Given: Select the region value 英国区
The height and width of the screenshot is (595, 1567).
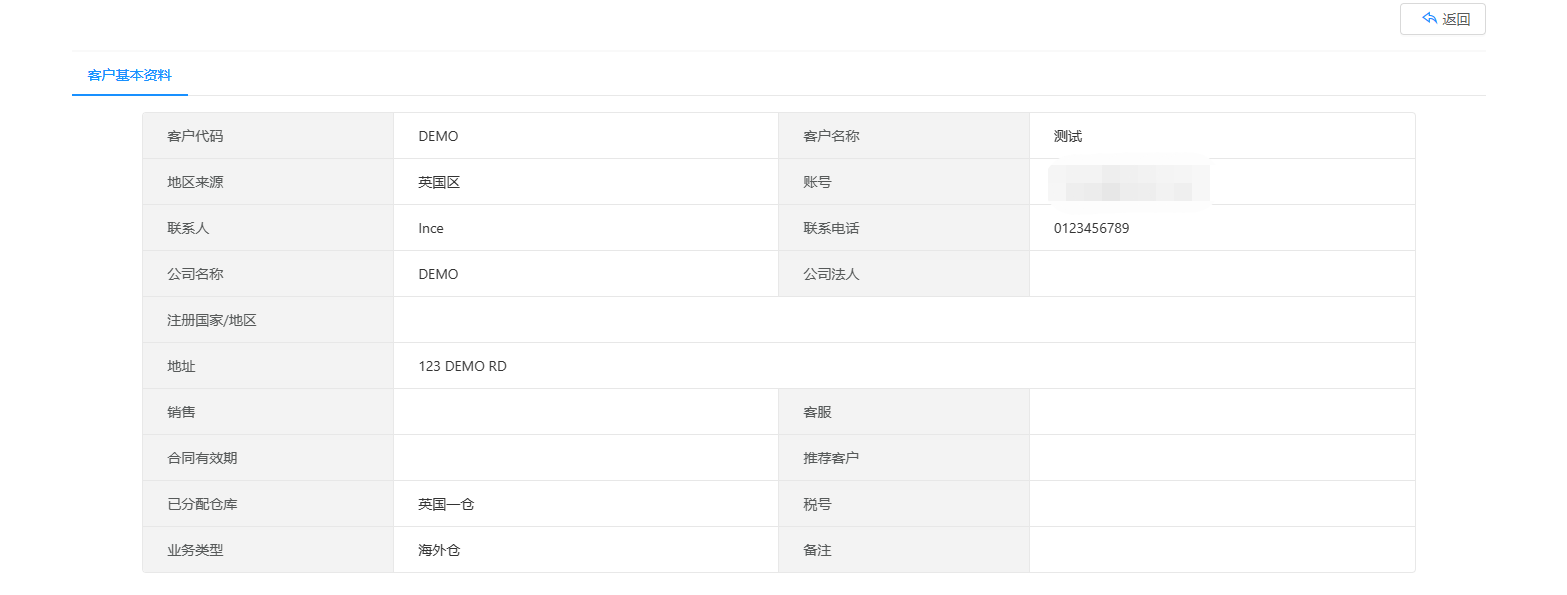Looking at the screenshot, I should pos(438,182).
